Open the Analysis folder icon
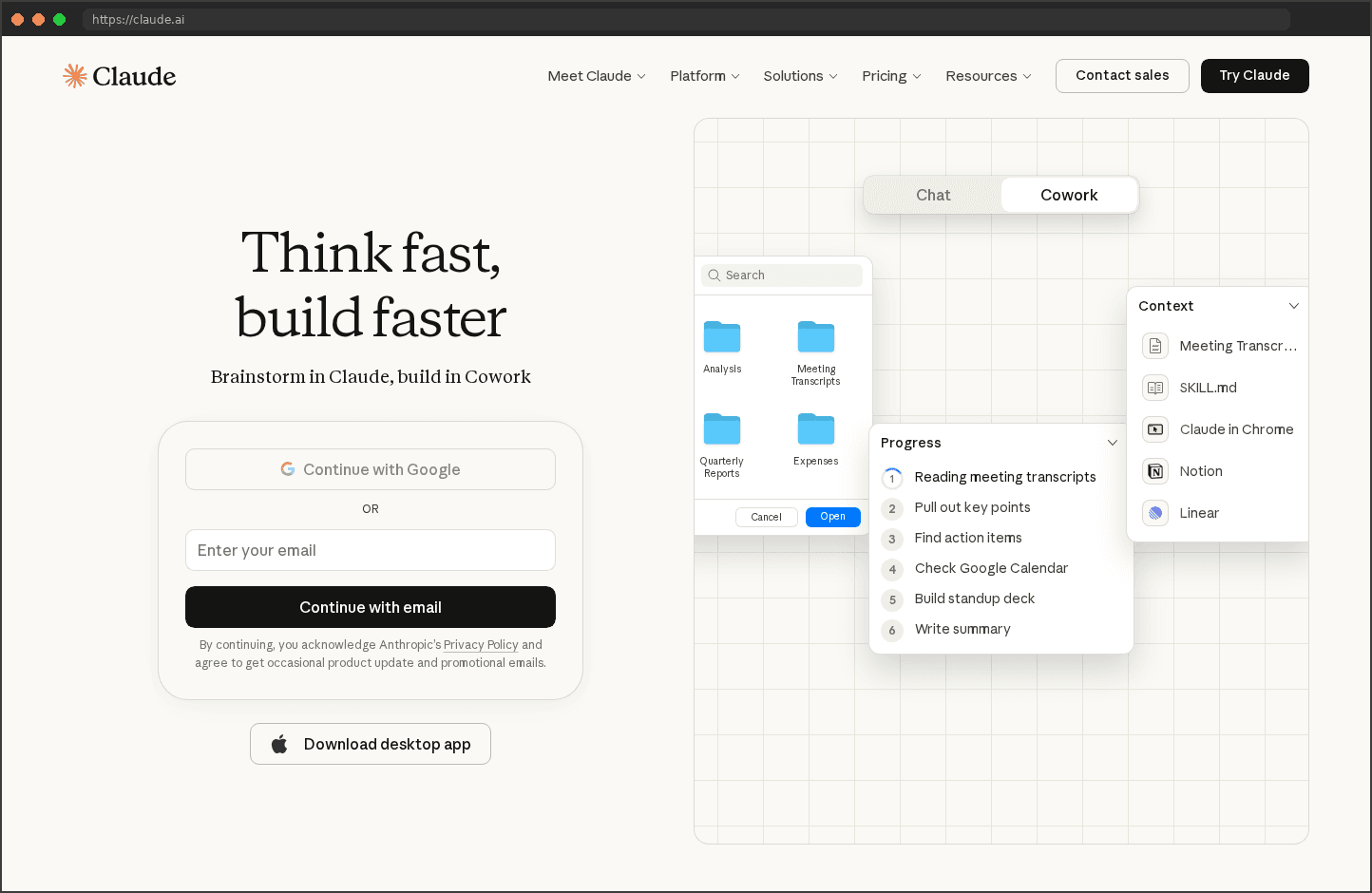1372x893 pixels. 722,337
